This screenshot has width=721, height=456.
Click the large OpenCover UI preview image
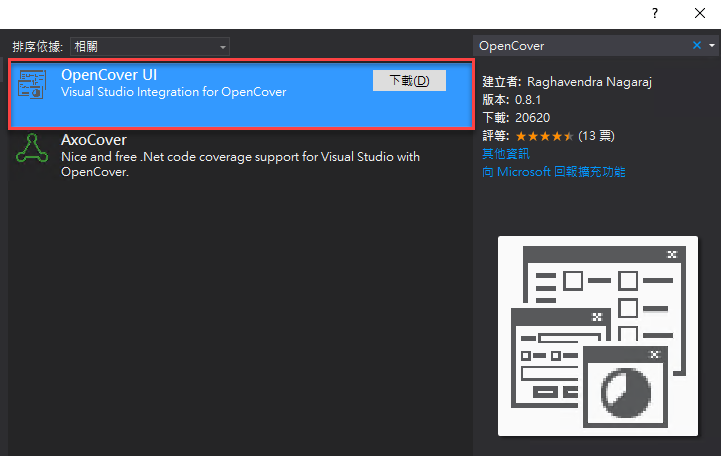(598, 336)
